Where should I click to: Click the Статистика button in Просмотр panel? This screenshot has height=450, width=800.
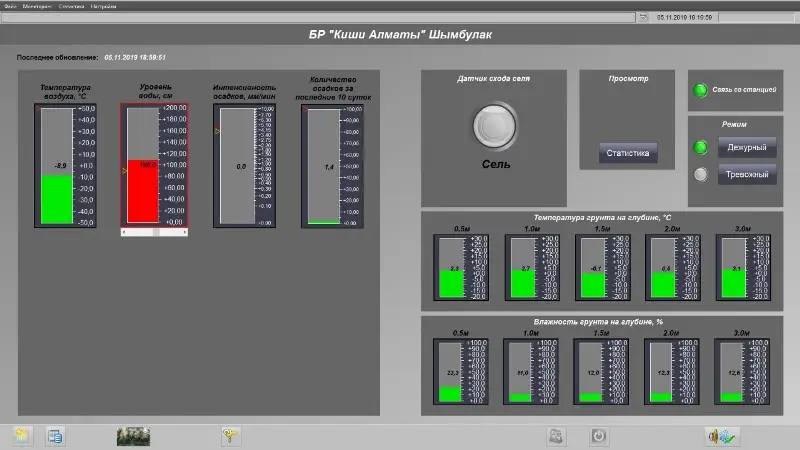point(628,153)
